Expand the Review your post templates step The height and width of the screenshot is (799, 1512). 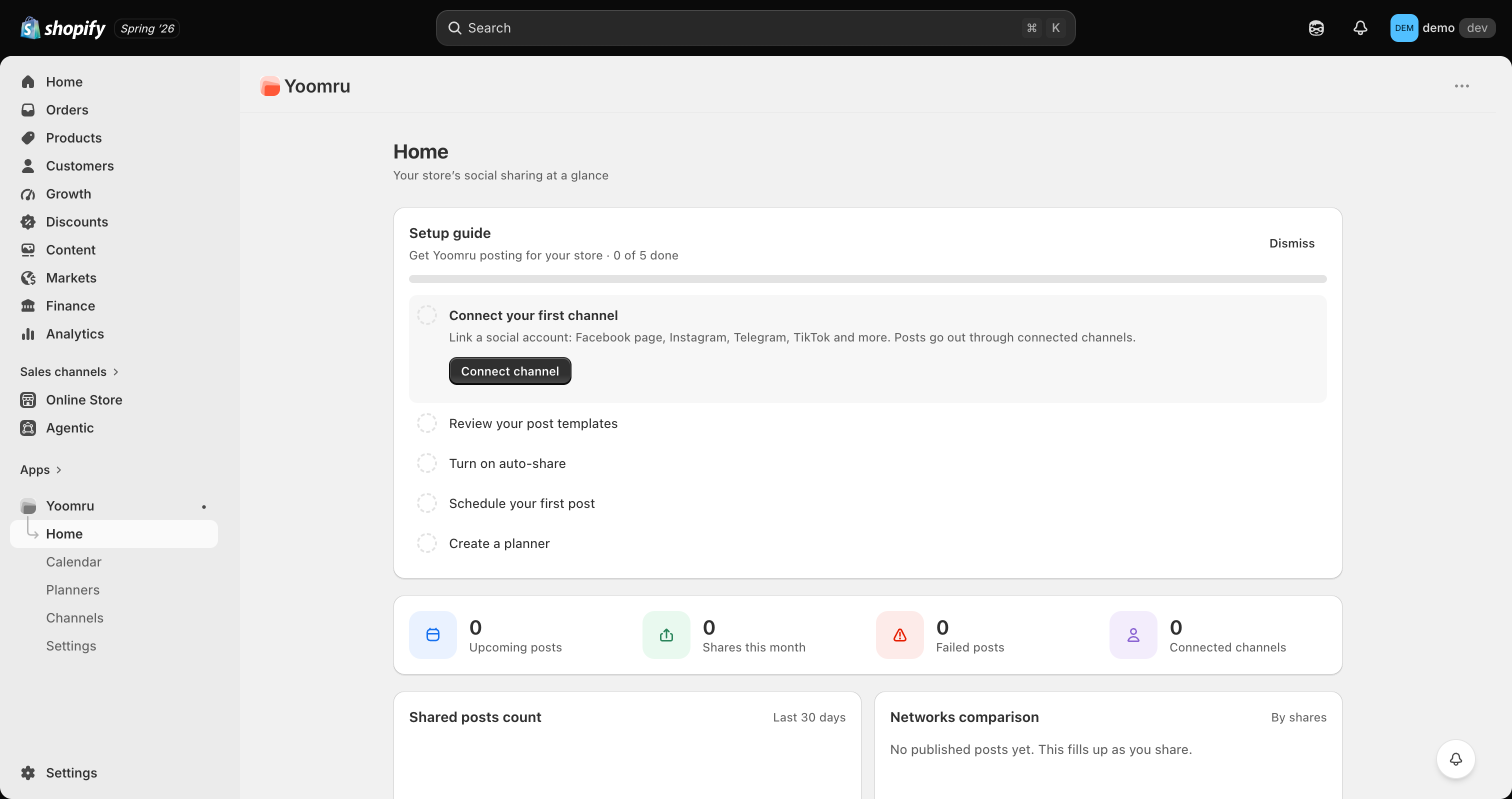point(533,423)
